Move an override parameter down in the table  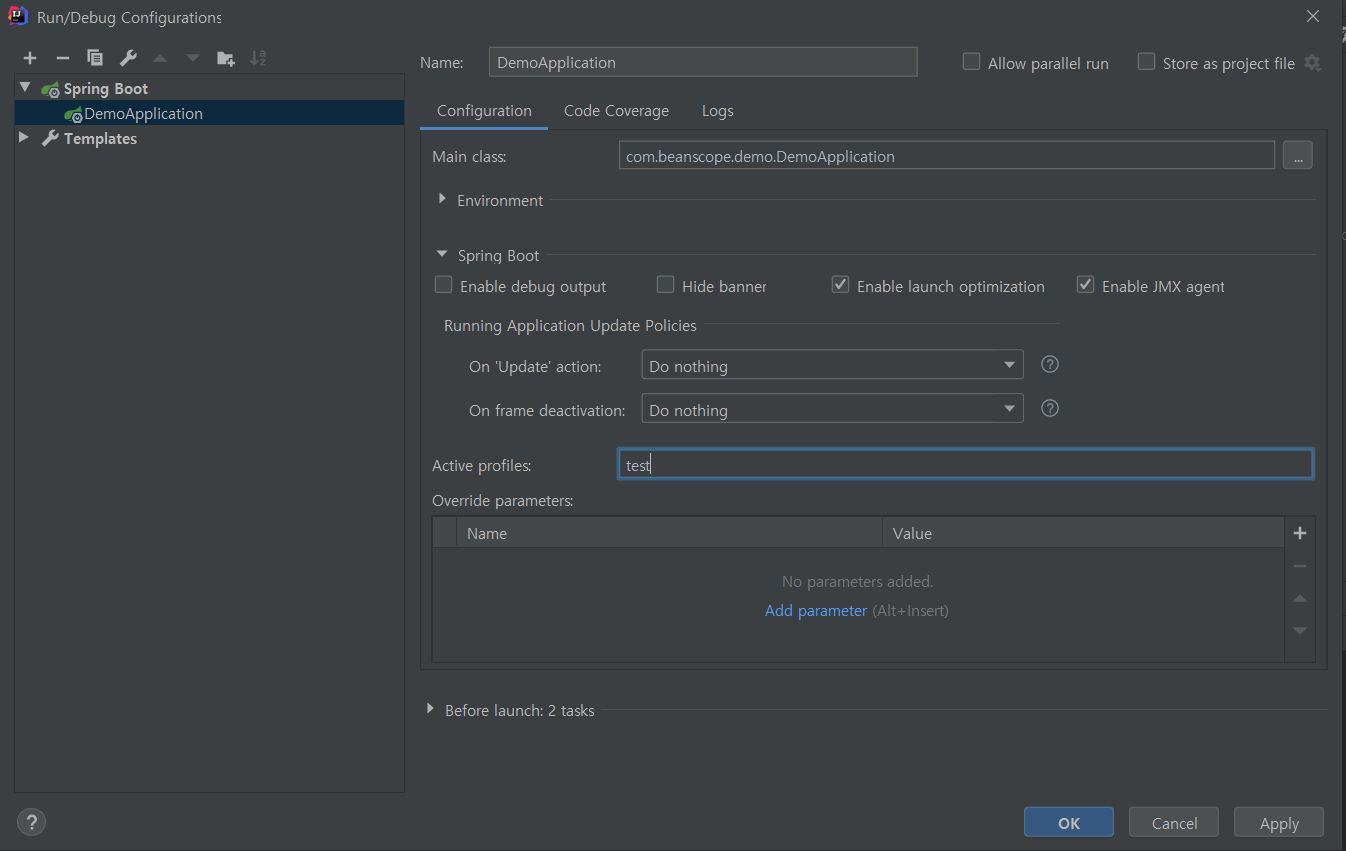[x=1300, y=630]
